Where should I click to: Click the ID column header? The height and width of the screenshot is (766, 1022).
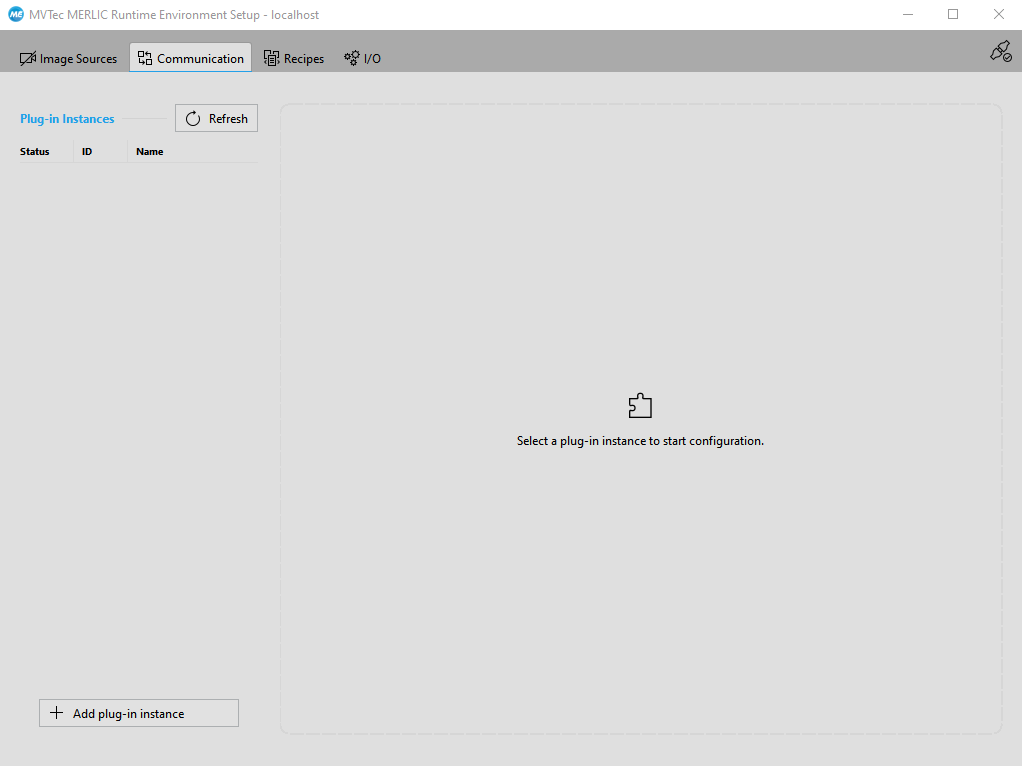[87, 152]
